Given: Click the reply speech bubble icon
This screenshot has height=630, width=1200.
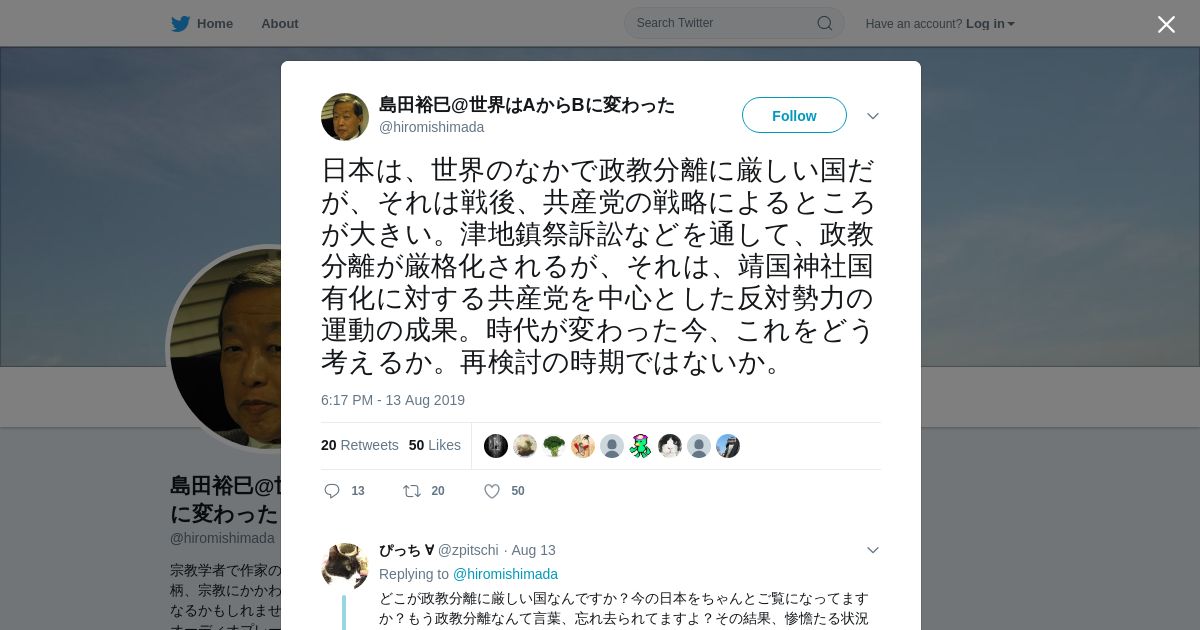Looking at the screenshot, I should click(x=332, y=491).
